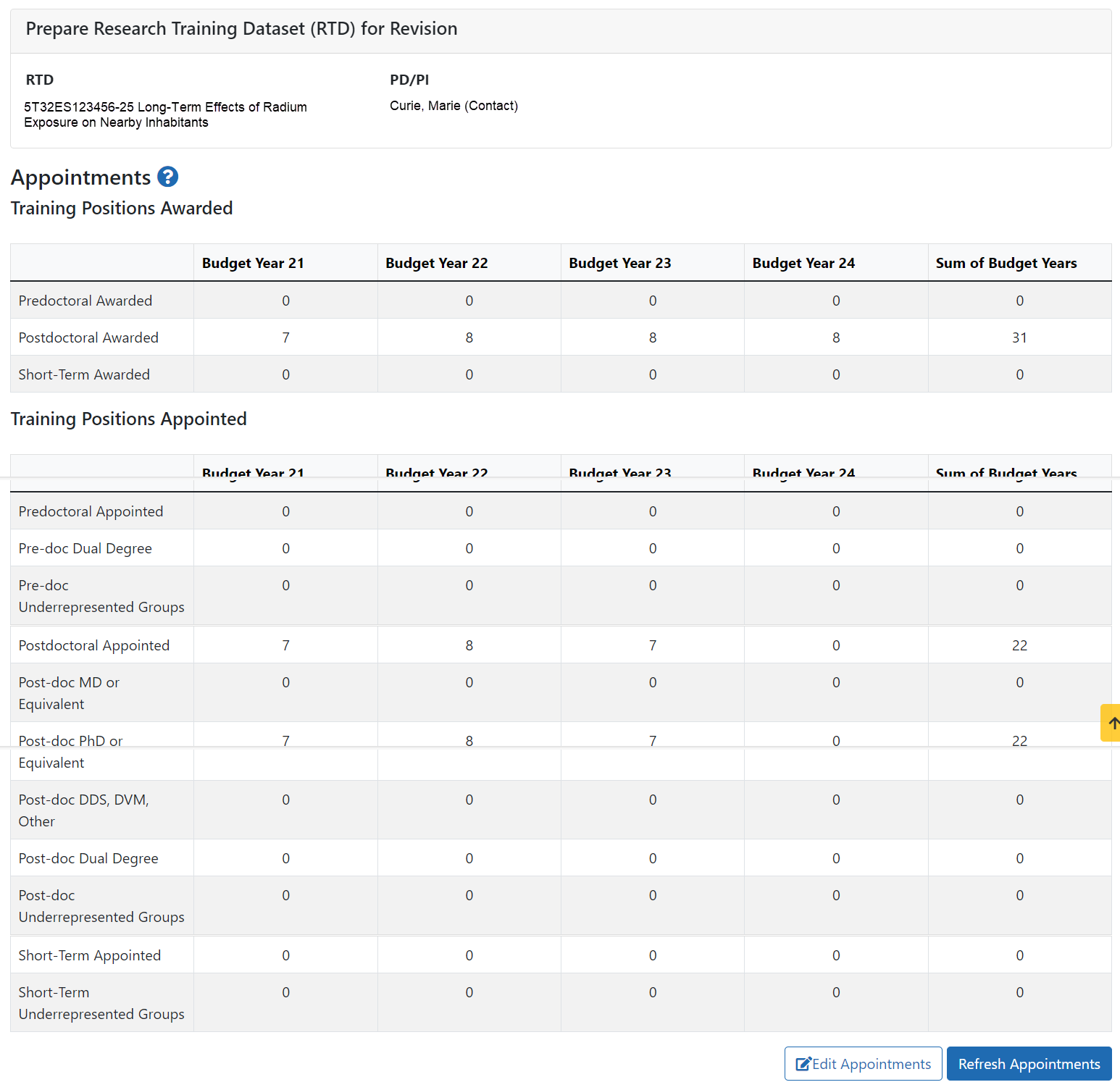Select the Post-doc Dual Degree row label
This screenshot has width=1120, height=1090.
pyautogui.click(x=88, y=858)
